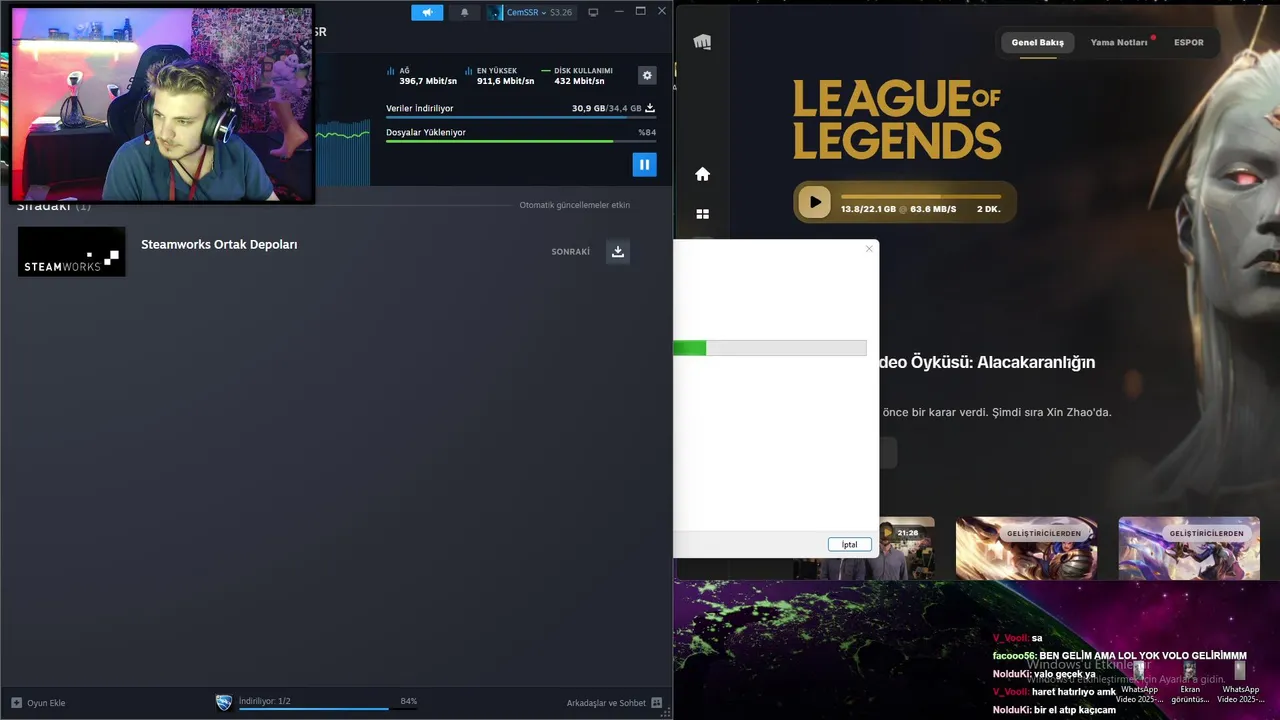Viewport: 1280px width, 720px height.
Task: Open the Steam notifications bell
Action: click(x=464, y=12)
